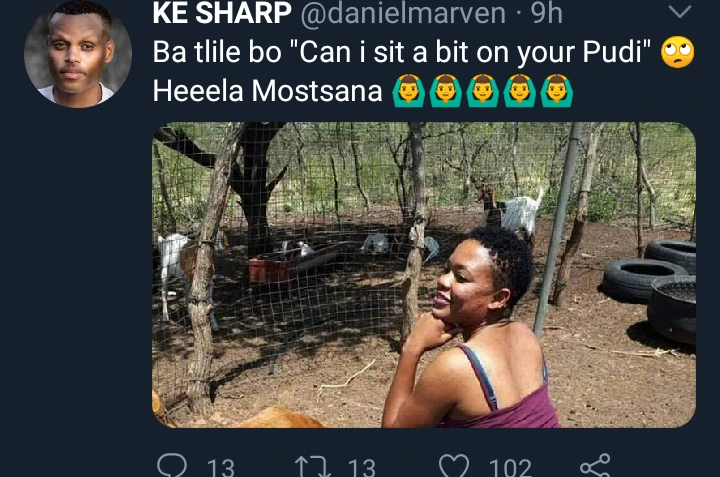Click the 102 likes count

pos(510,467)
